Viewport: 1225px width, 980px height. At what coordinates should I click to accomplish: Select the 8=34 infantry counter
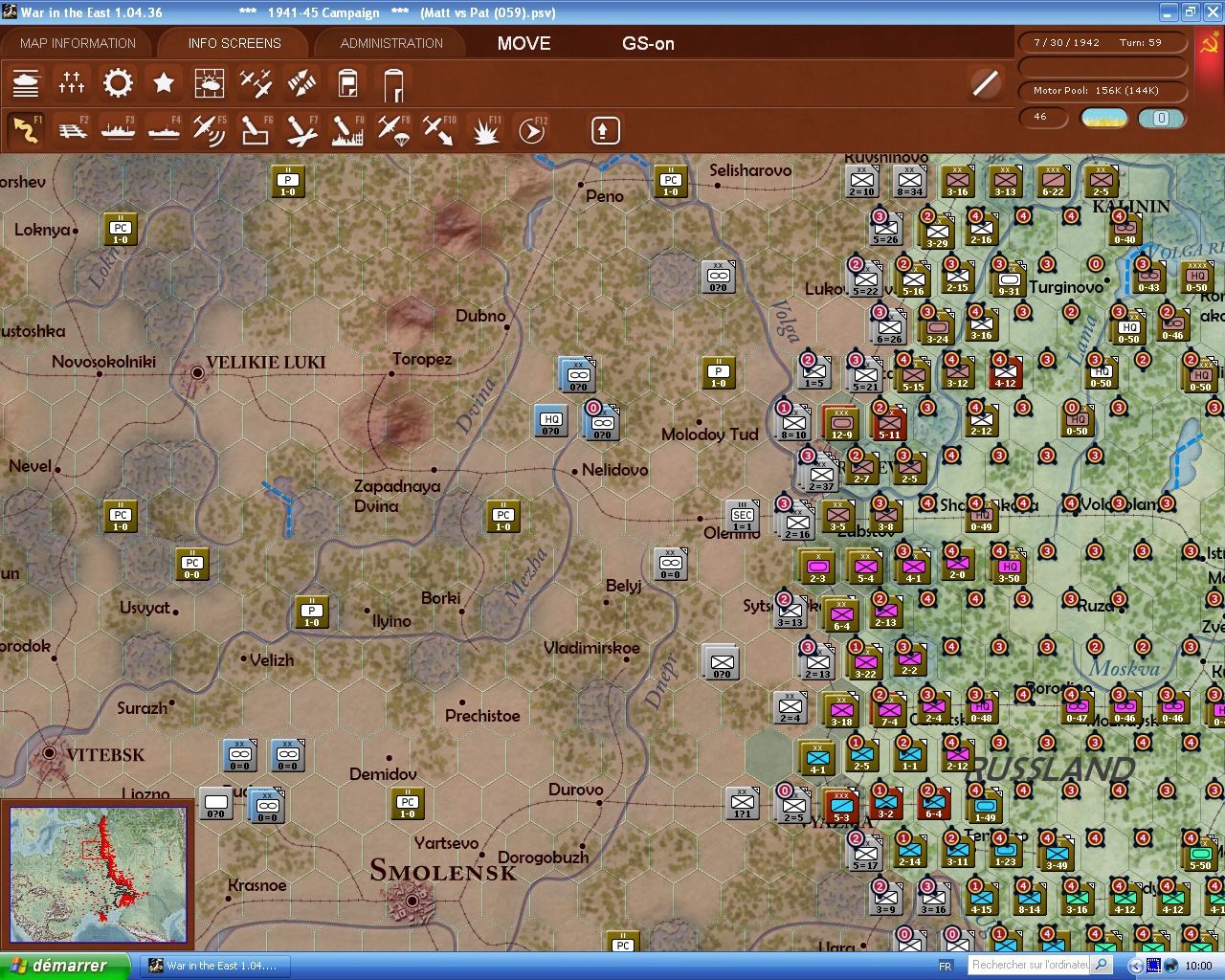(910, 181)
